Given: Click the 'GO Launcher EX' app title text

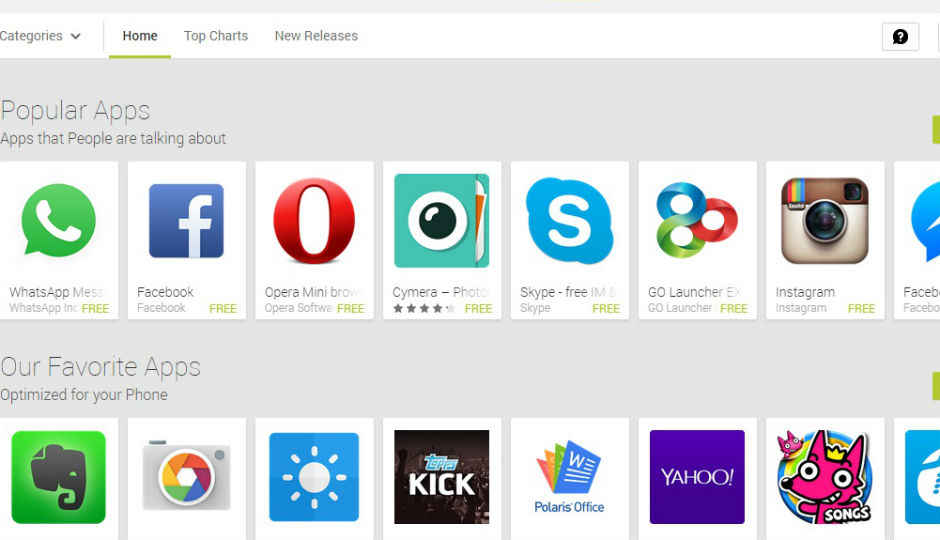Looking at the screenshot, I should coord(694,292).
